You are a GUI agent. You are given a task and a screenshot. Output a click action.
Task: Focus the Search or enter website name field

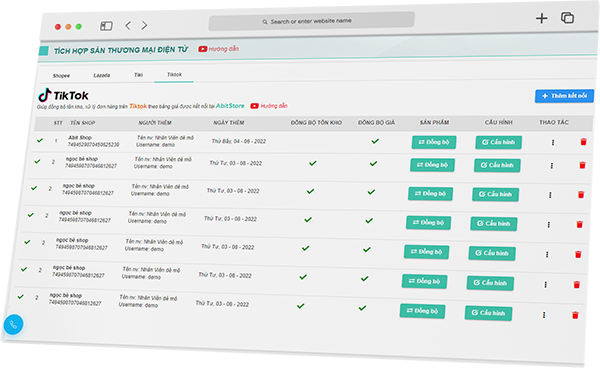coord(311,21)
